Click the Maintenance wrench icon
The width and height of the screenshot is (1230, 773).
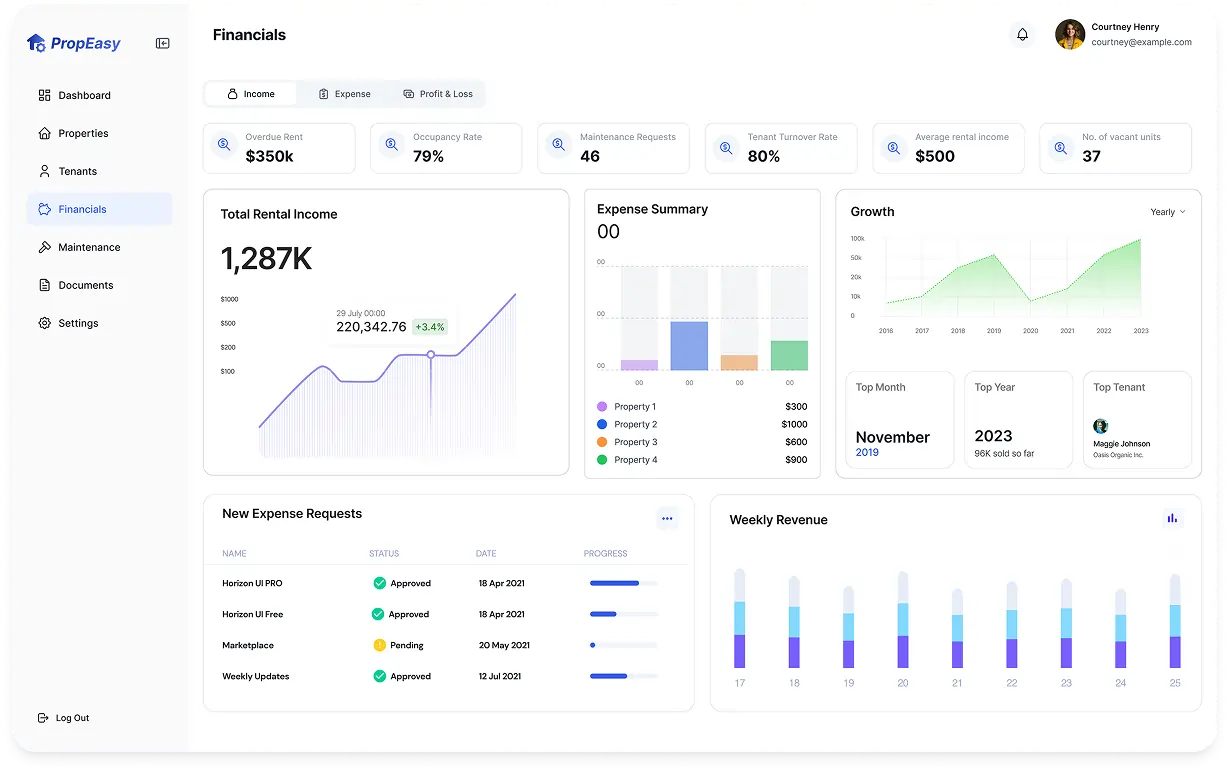coord(46,247)
